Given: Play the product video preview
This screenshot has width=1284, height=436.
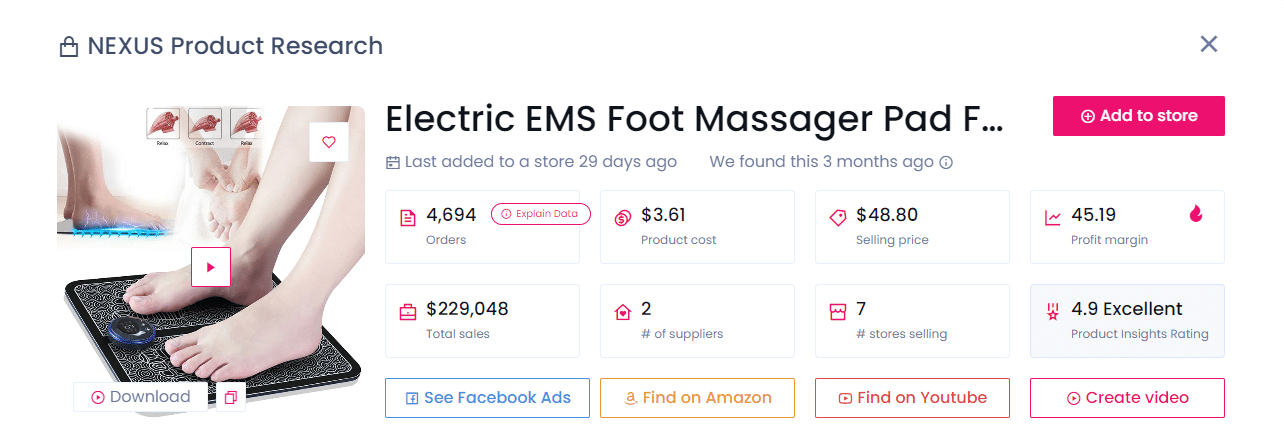Looking at the screenshot, I should [x=211, y=267].
